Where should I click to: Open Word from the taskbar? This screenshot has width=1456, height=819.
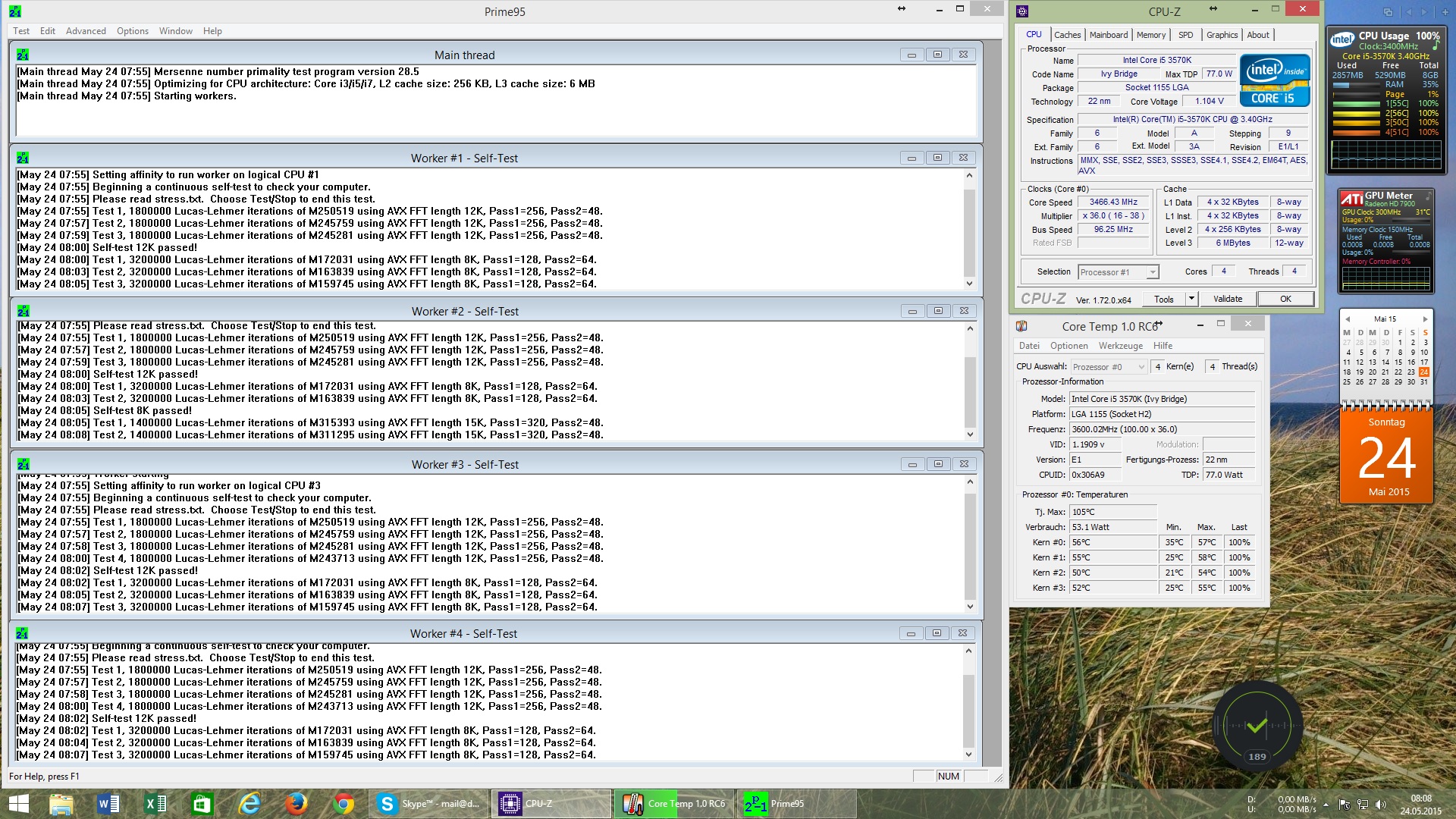click(x=108, y=804)
